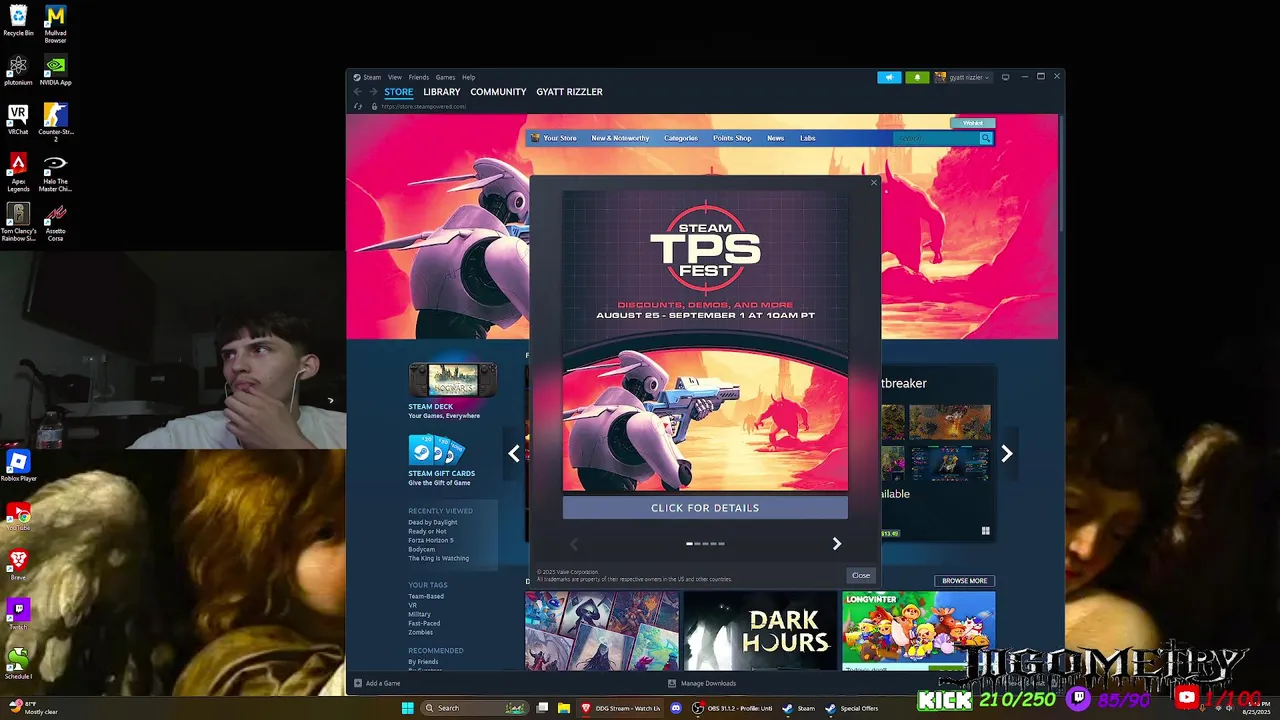
Task: Close the TPS Fest popup with X
Action: 873,182
